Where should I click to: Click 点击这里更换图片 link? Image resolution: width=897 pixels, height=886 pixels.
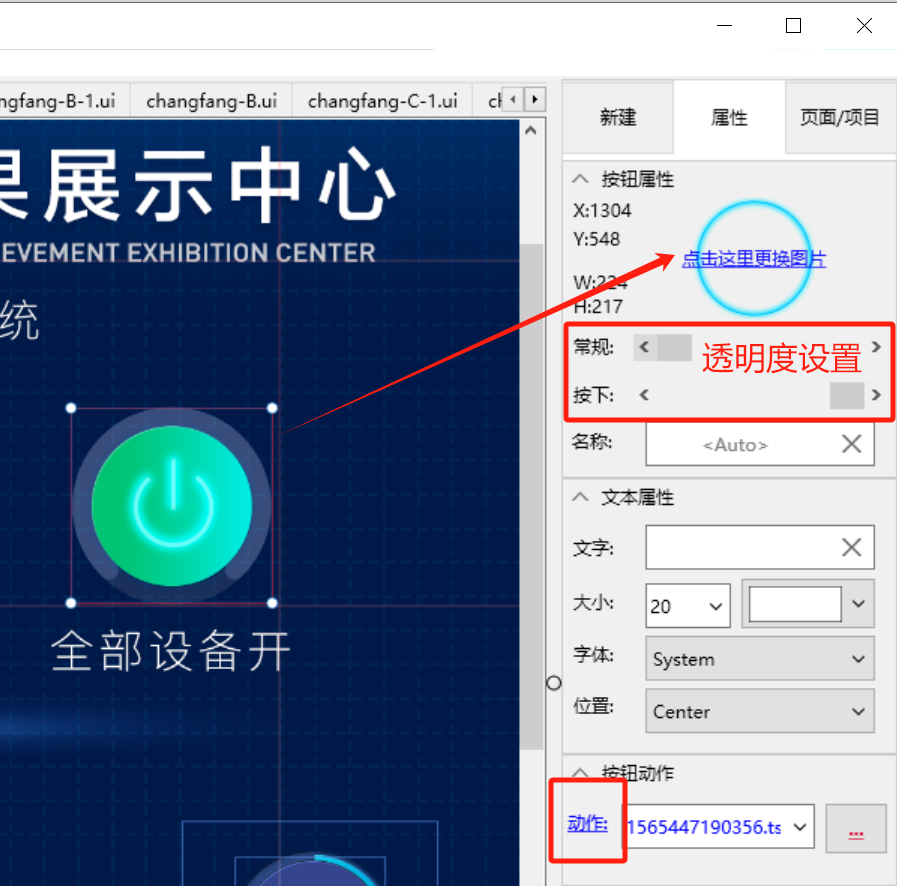pyautogui.click(x=754, y=260)
